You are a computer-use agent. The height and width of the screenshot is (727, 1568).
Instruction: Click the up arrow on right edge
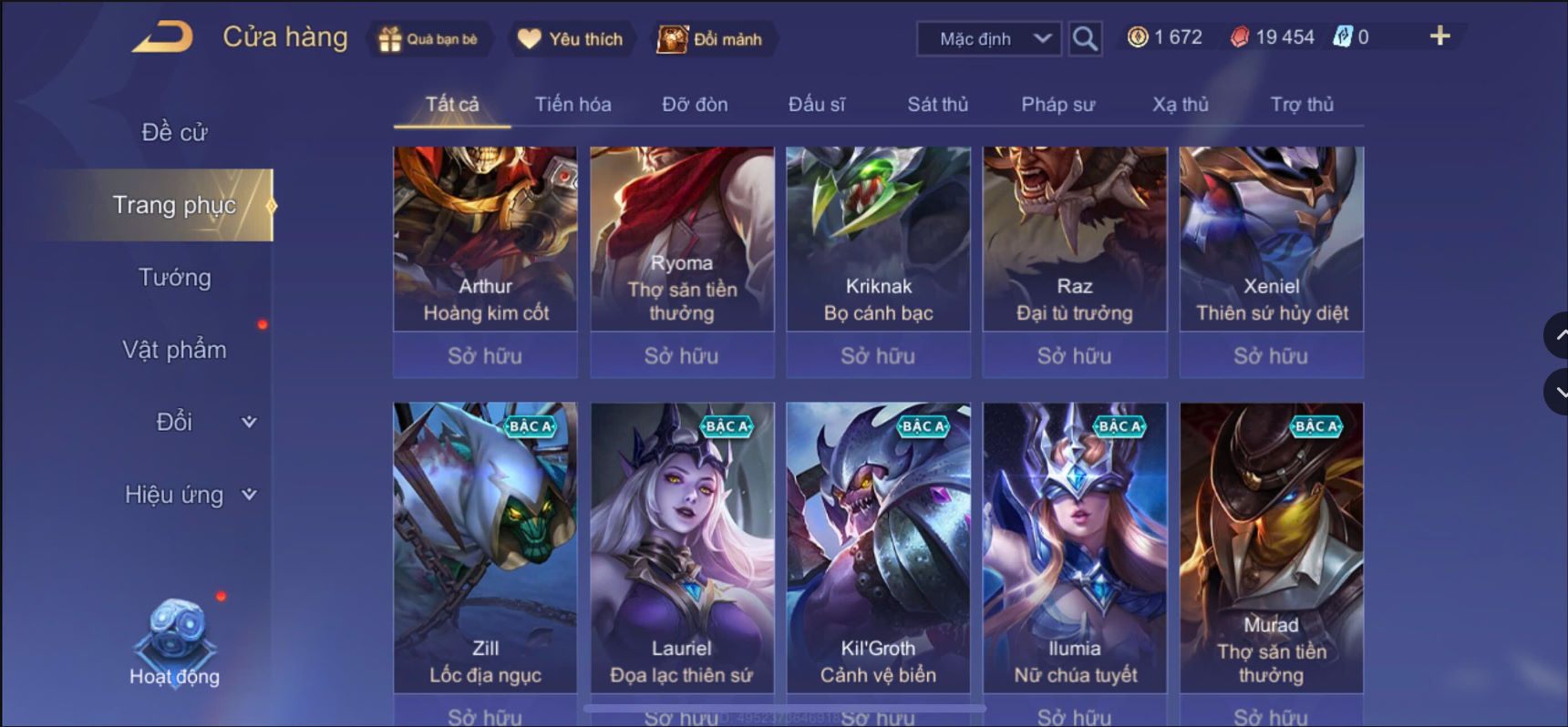1556,335
